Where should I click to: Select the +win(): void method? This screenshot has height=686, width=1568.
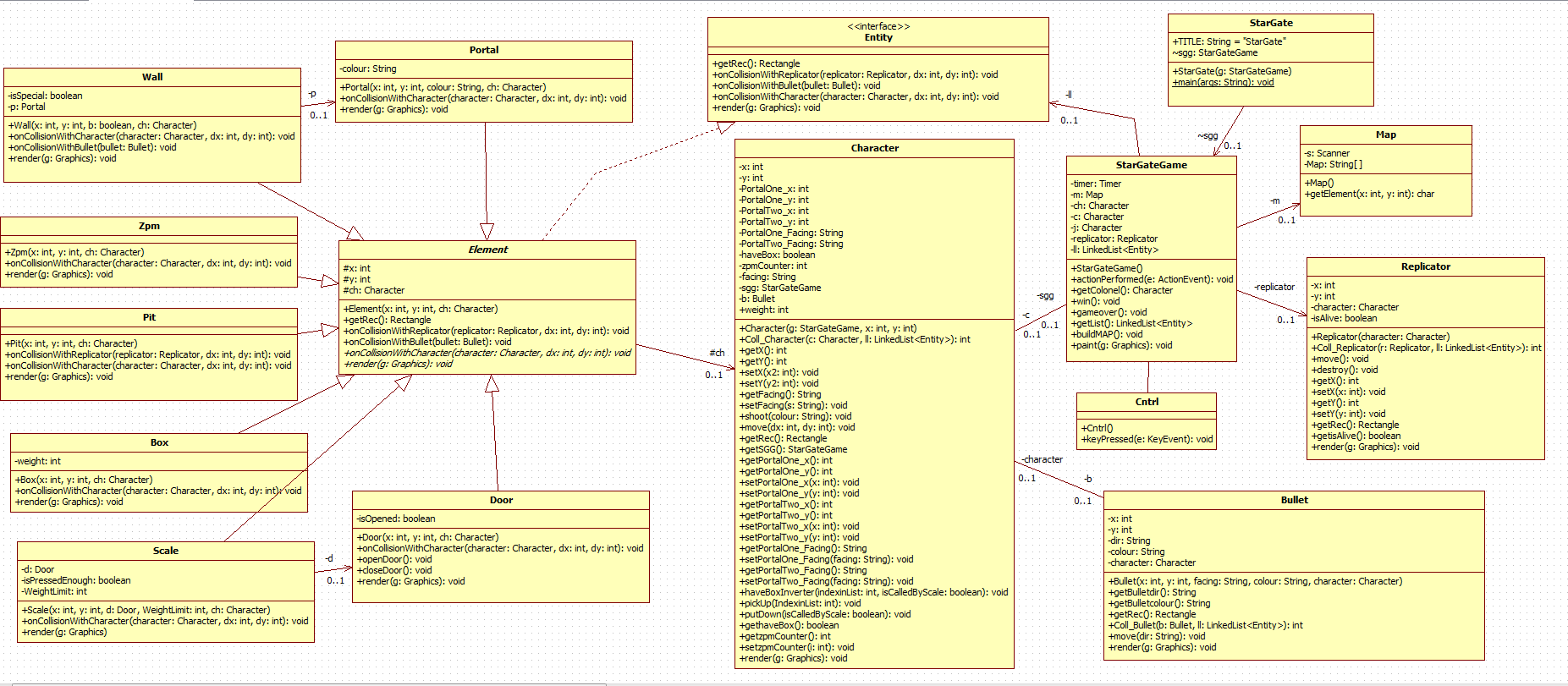pos(1095,301)
